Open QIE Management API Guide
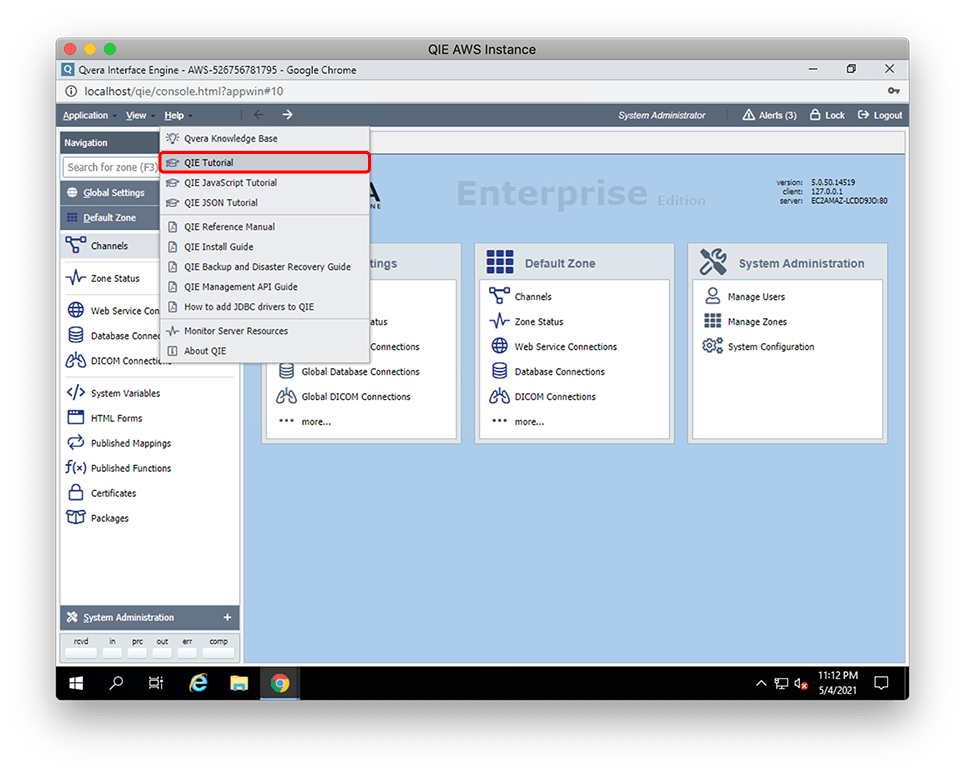Screen dimensions: 965x774 [x=265, y=287]
